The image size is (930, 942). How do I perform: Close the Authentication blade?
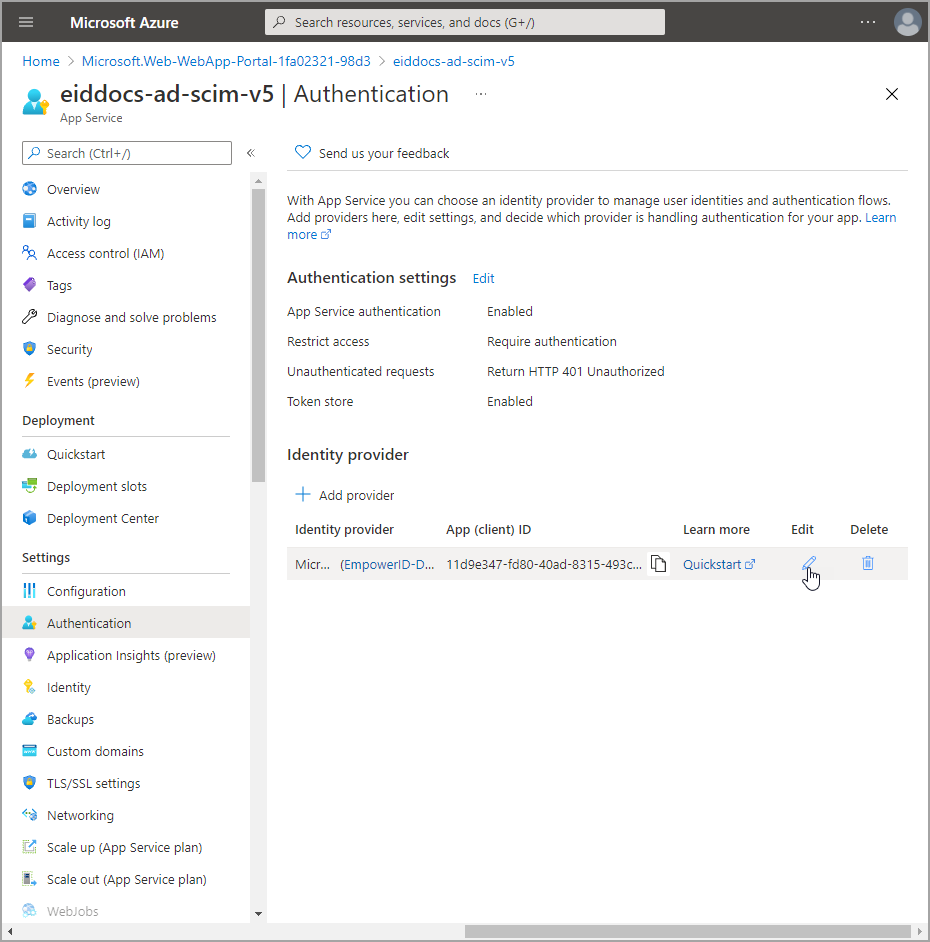click(x=892, y=95)
